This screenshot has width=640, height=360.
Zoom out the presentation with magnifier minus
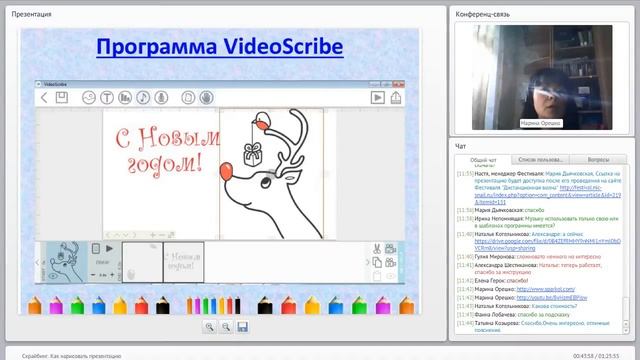(226, 327)
